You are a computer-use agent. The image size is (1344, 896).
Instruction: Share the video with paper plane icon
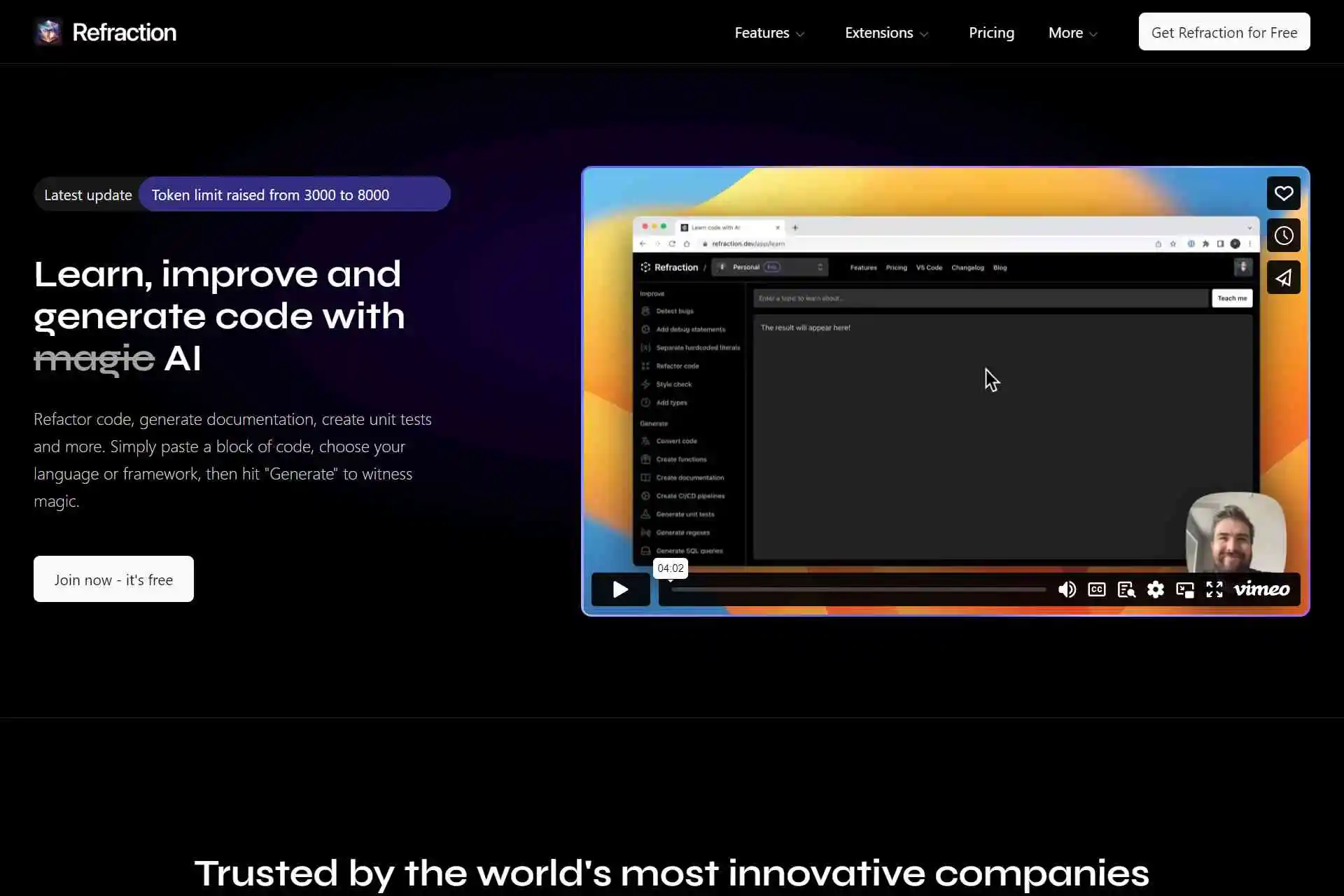(x=1283, y=278)
